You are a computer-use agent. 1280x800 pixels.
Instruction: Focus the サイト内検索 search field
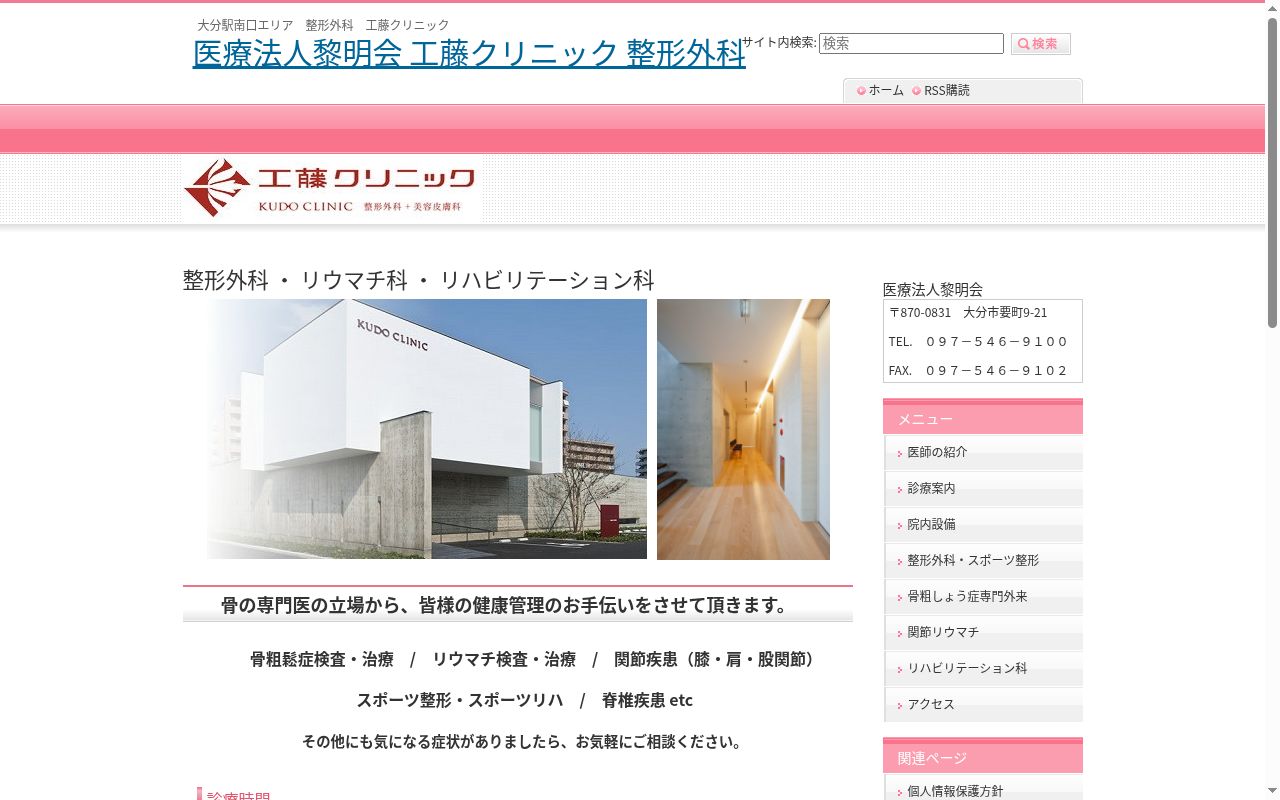911,43
